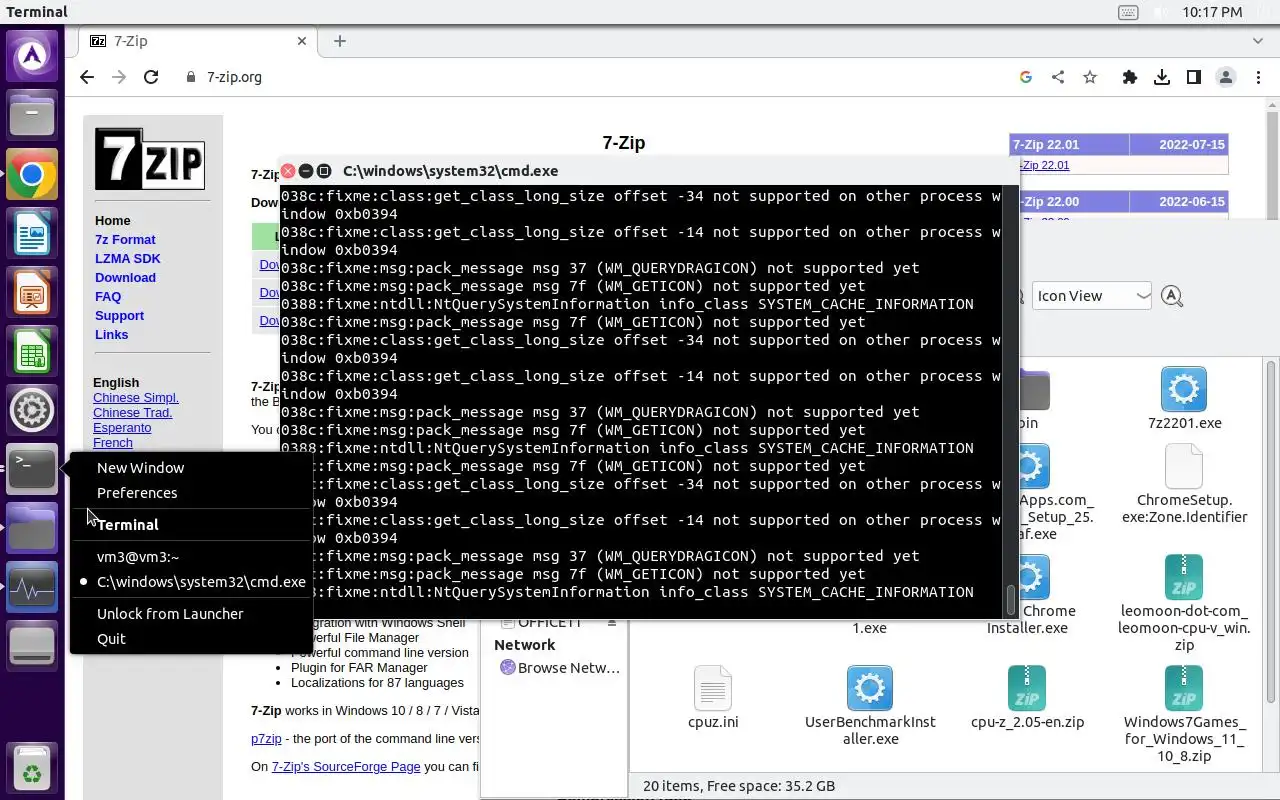Click the cmd.exe window vertical scrollbar

point(1010,400)
